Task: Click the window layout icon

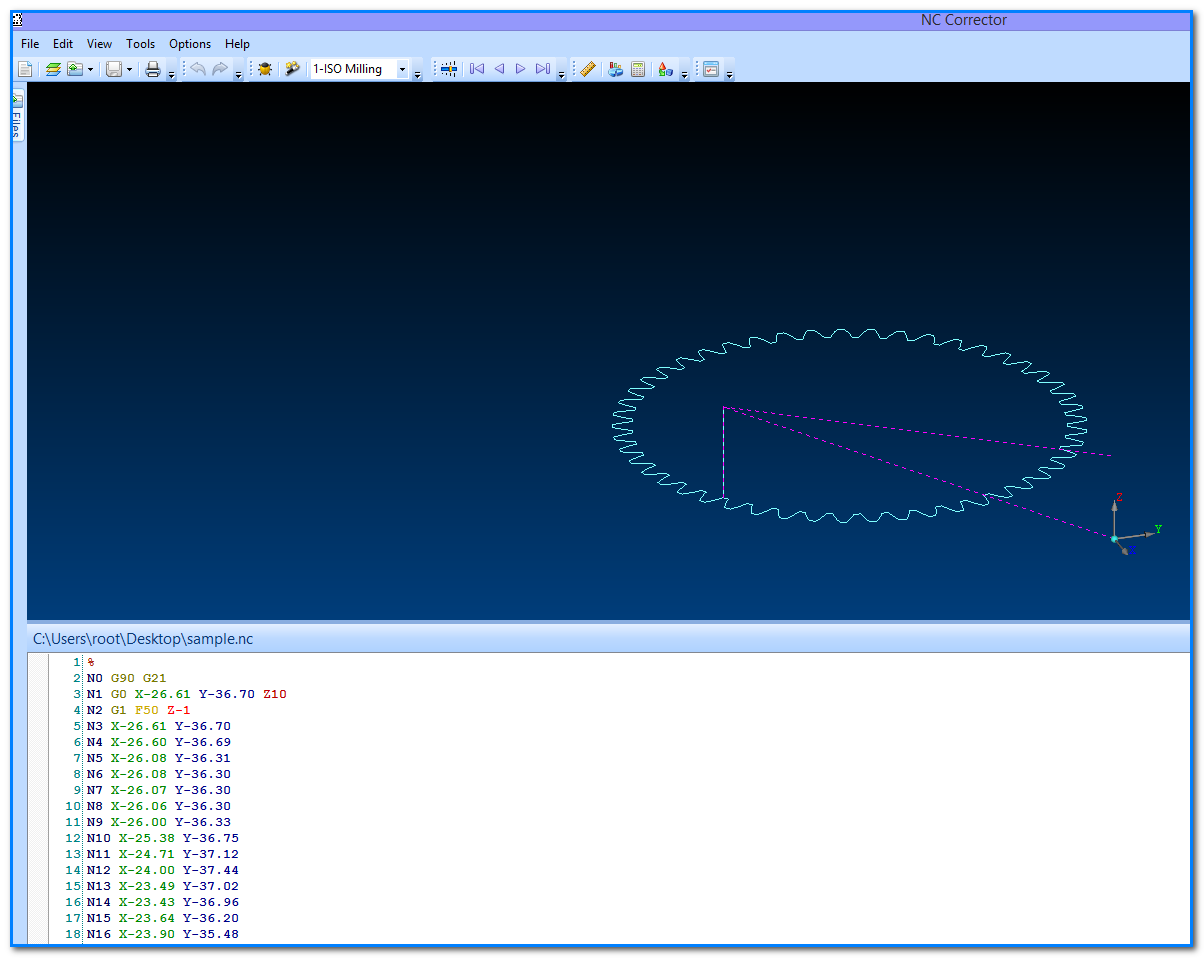Action: pos(711,69)
